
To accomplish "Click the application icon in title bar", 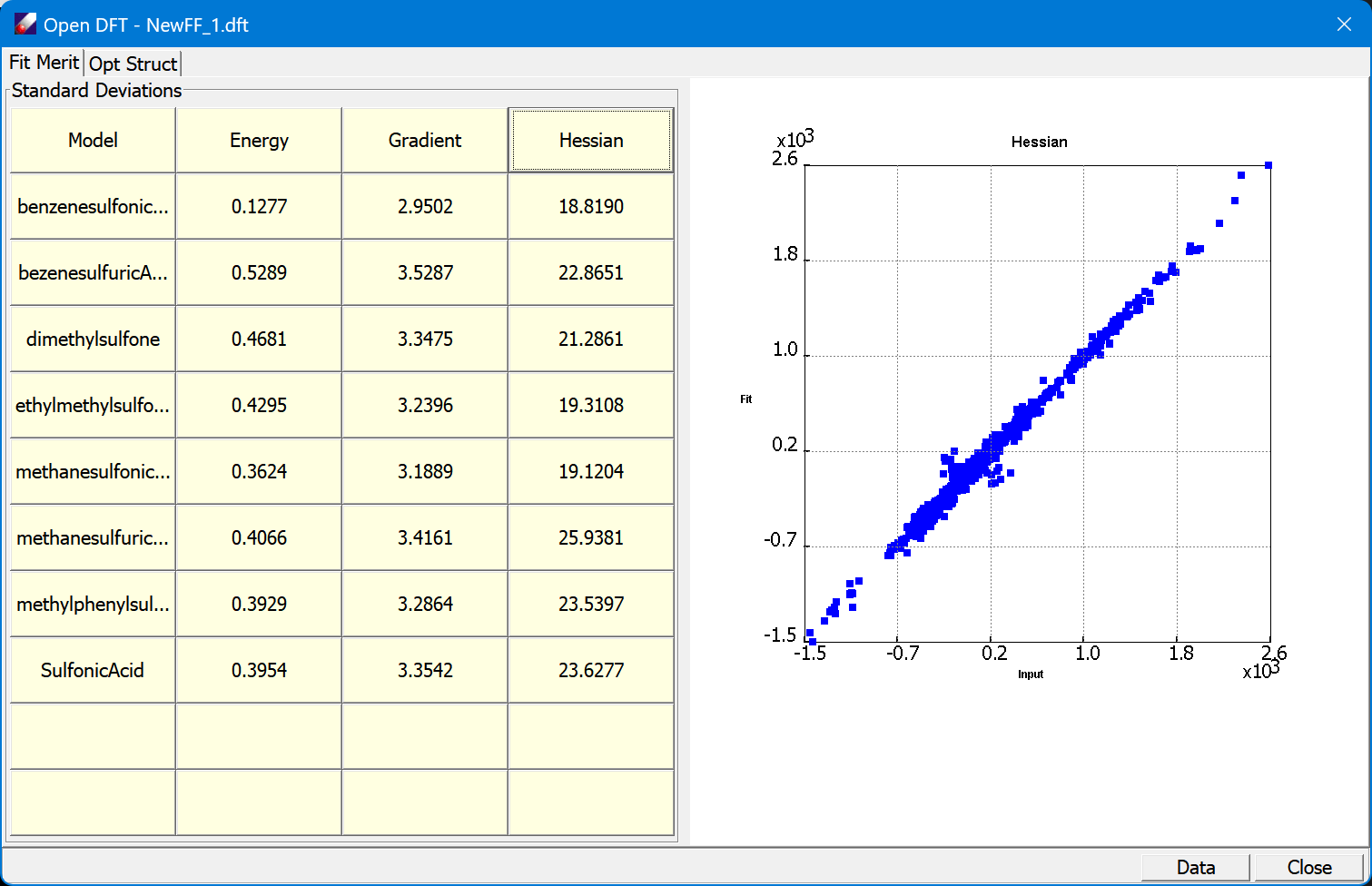I will (25, 25).
